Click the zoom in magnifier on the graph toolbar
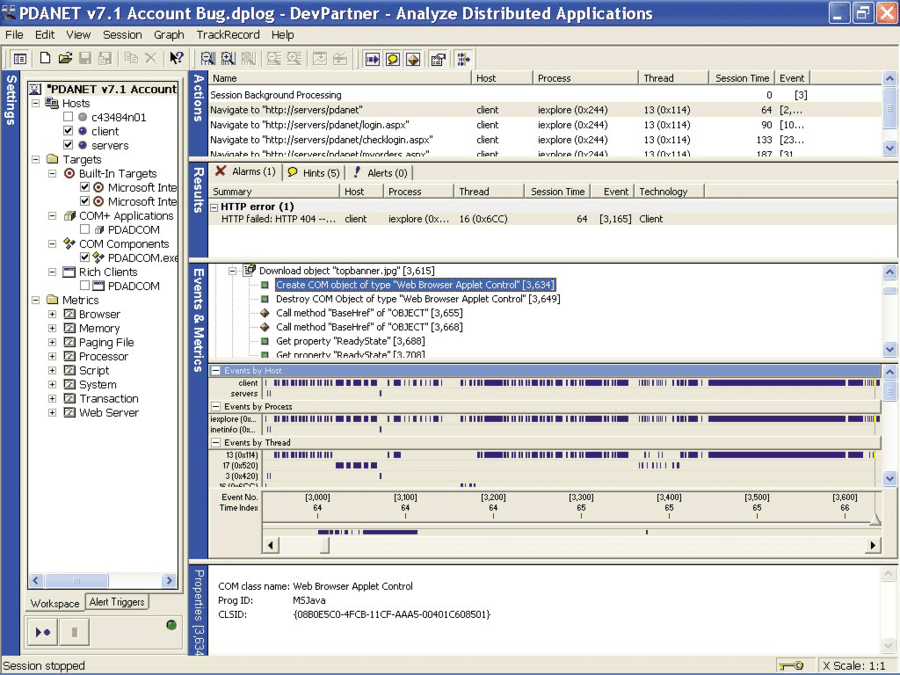Screen dimensions: 900x675 click(228, 59)
